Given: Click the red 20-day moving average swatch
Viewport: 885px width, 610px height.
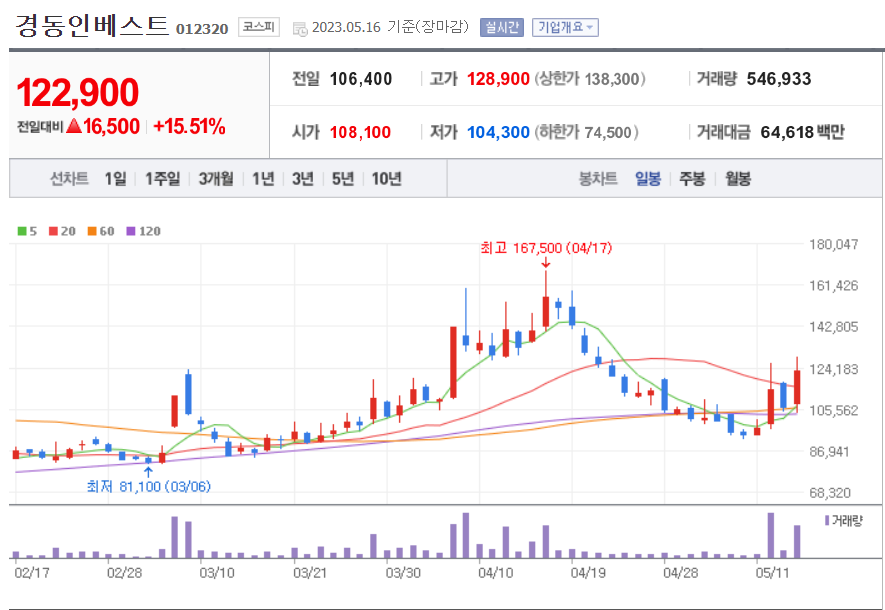Looking at the screenshot, I should pos(53,231).
